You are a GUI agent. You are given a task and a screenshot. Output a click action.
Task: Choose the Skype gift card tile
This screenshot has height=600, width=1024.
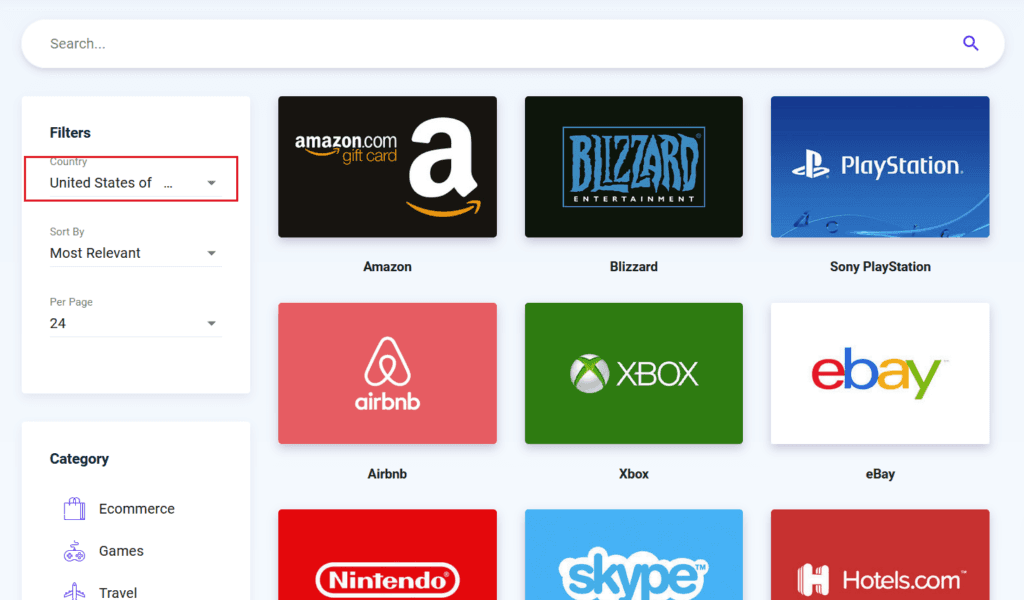[x=633, y=555]
